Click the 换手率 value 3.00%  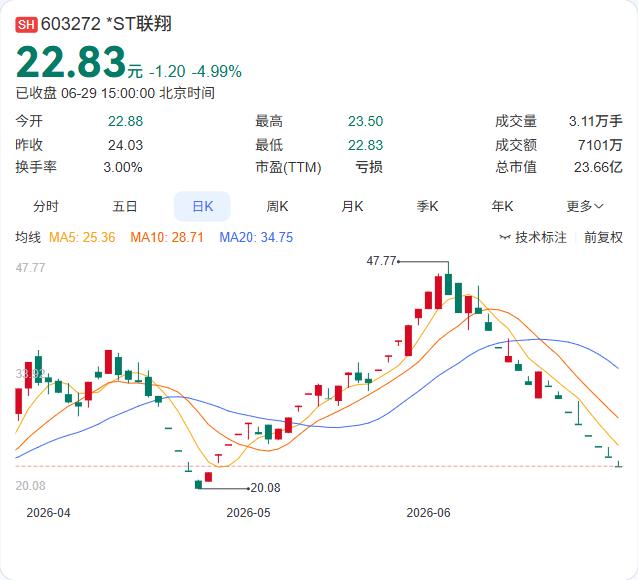point(123,167)
